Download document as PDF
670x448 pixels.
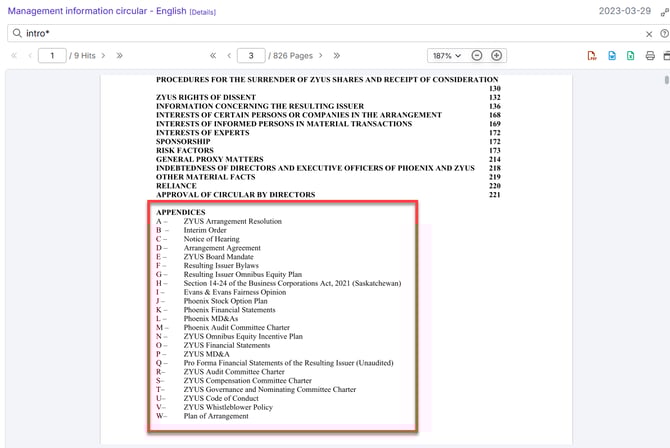coord(592,56)
